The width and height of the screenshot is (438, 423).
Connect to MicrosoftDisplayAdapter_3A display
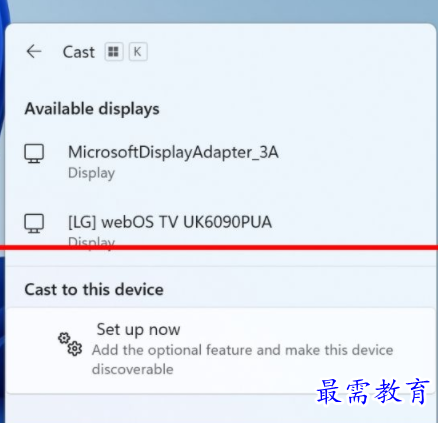pos(220,162)
